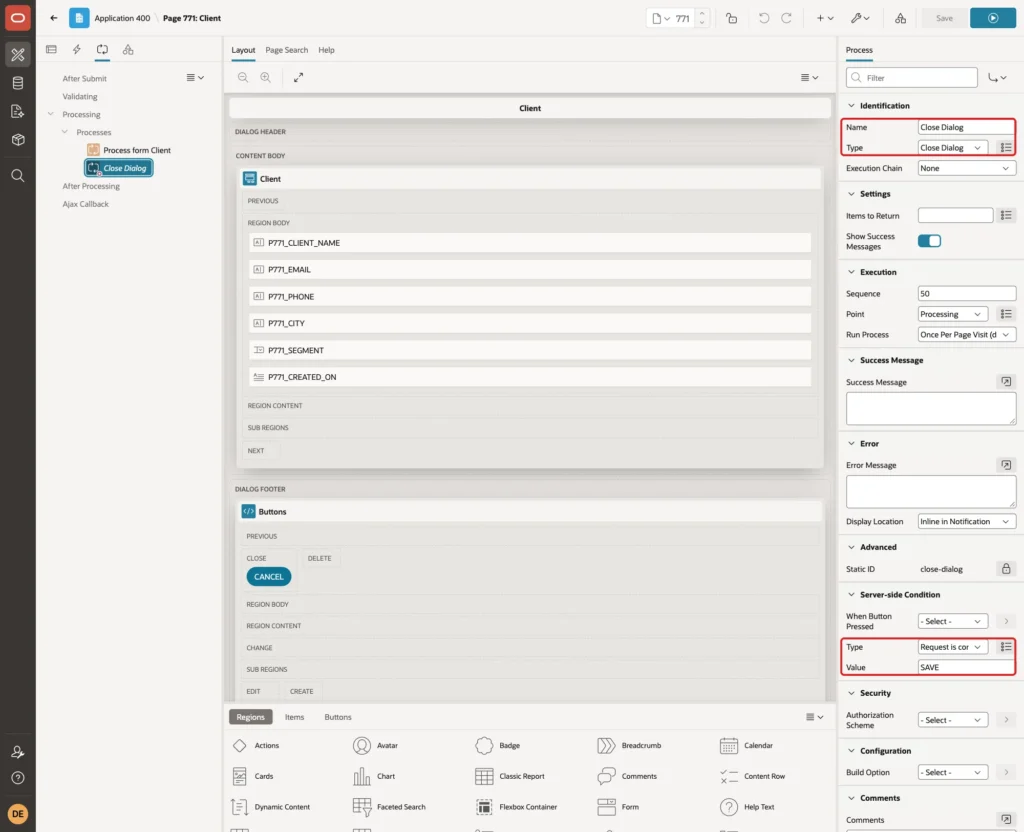Click the page lock icon
The height and width of the screenshot is (832, 1024).
(x=731, y=18)
